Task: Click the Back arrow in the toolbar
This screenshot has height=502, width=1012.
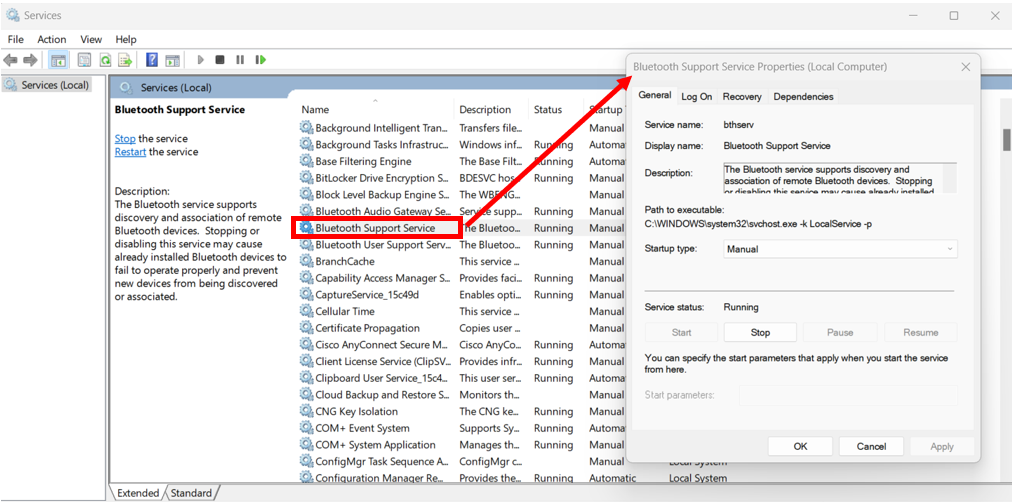Action: (11, 60)
